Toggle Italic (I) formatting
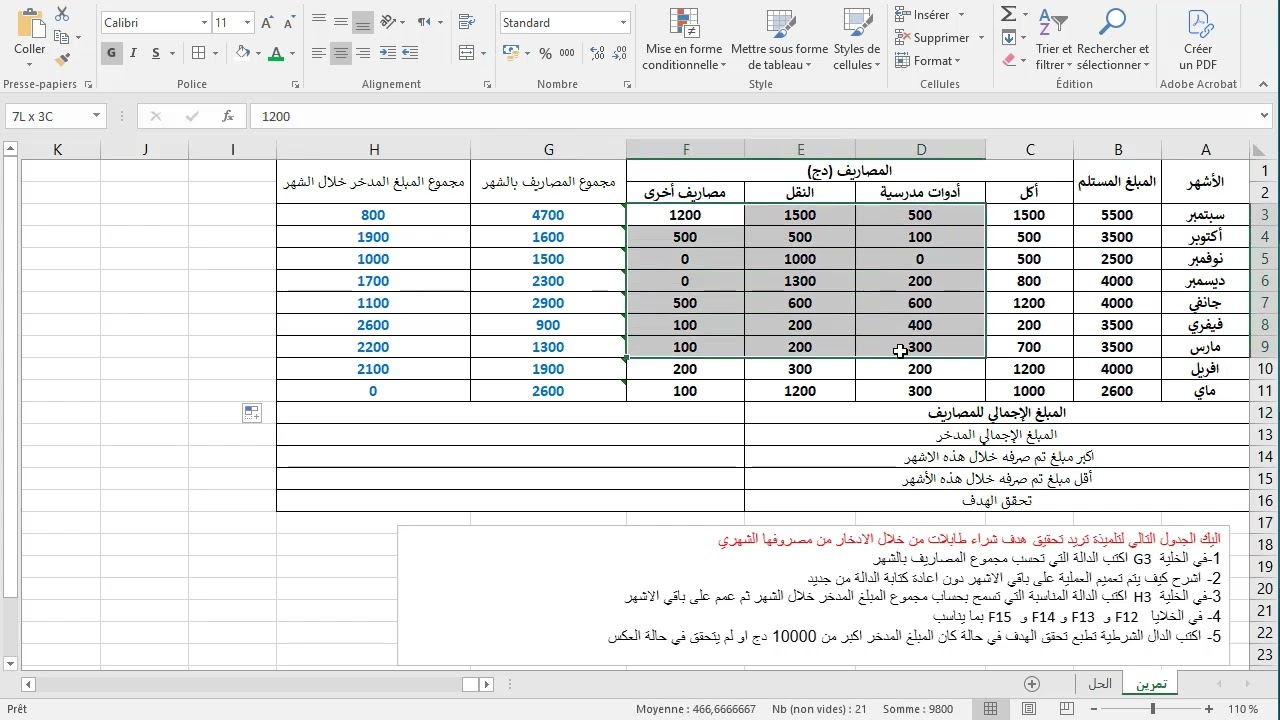1280x720 pixels. (134, 53)
